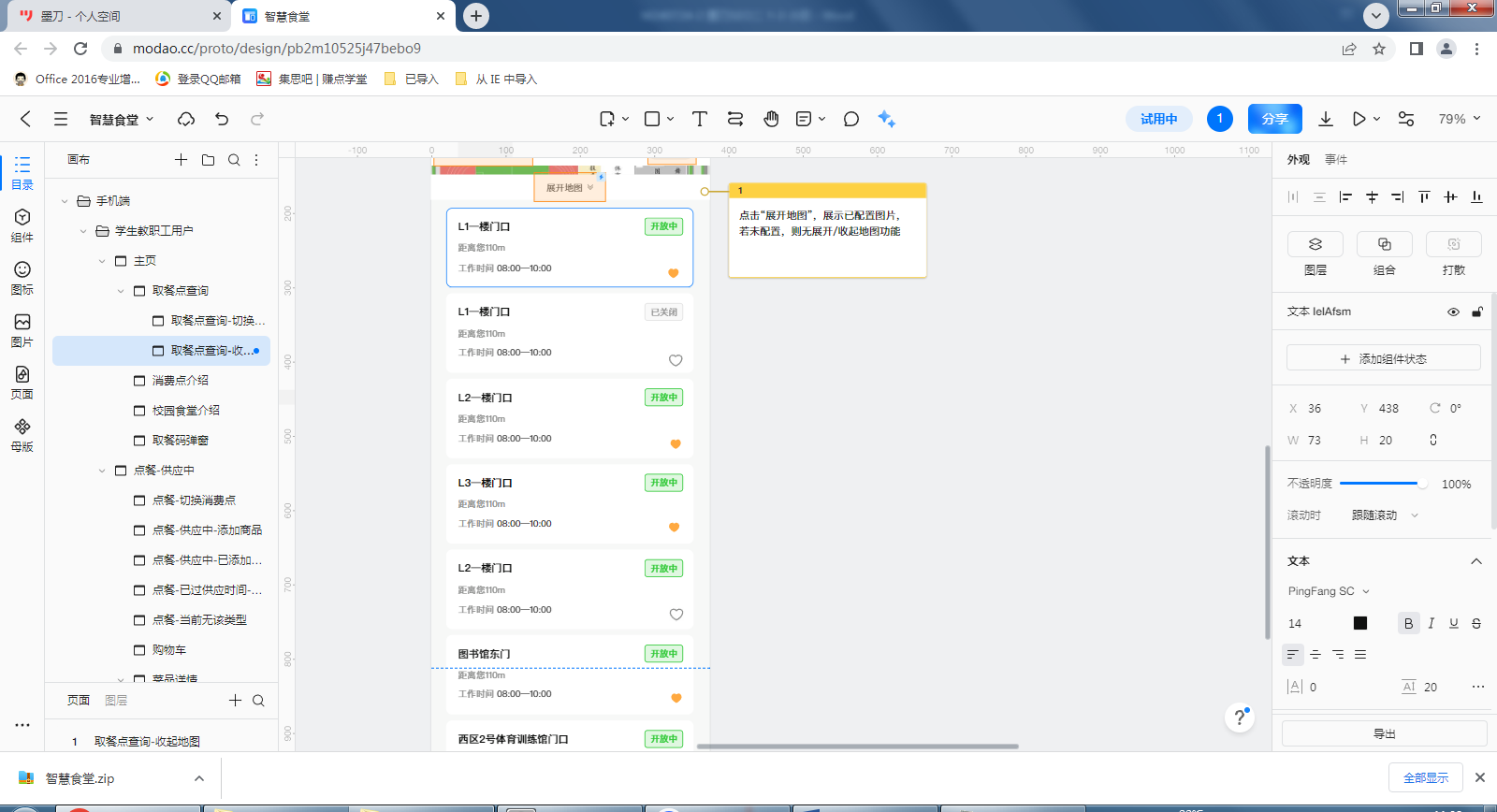The height and width of the screenshot is (812, 1497).
Task: Collapse the 手机端 folder
Action: 65,201
